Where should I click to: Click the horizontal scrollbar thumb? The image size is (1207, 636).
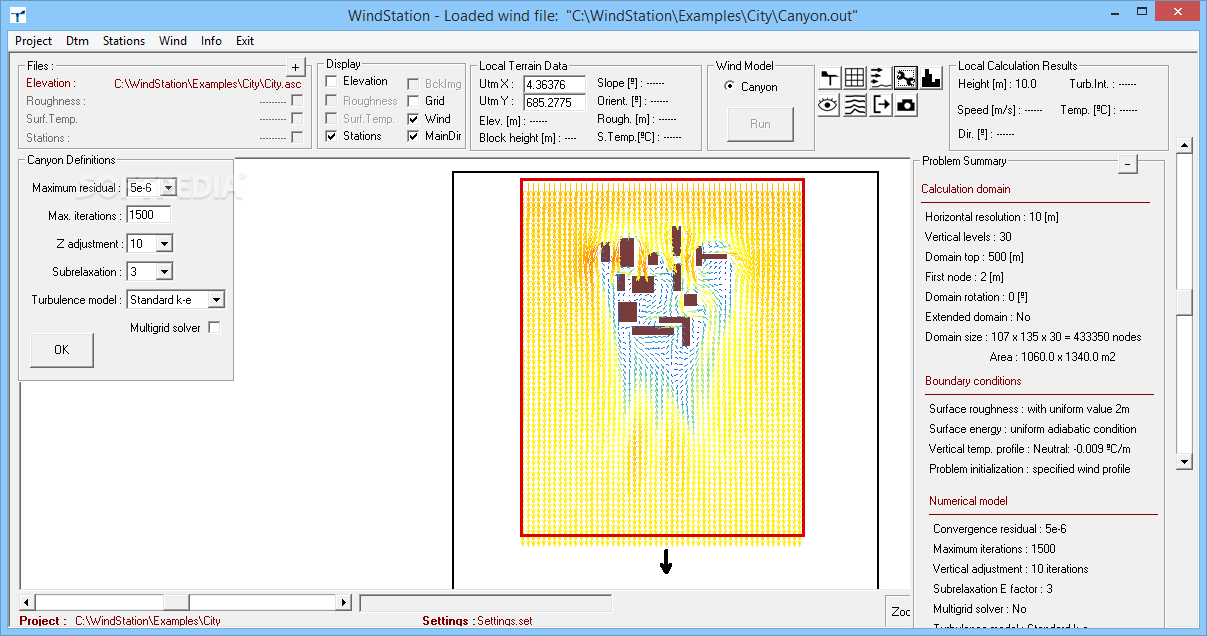click(x=176, y=602)
